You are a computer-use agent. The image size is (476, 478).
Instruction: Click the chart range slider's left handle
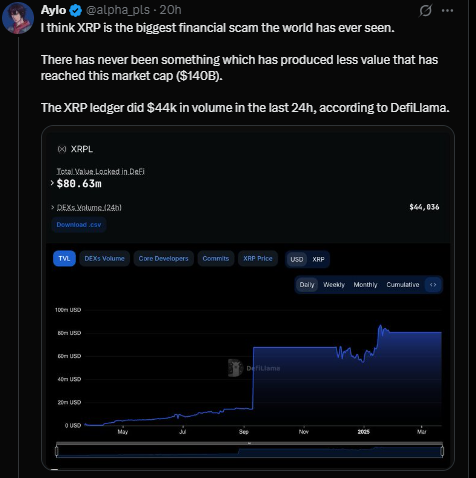click(x=57, y=451)
